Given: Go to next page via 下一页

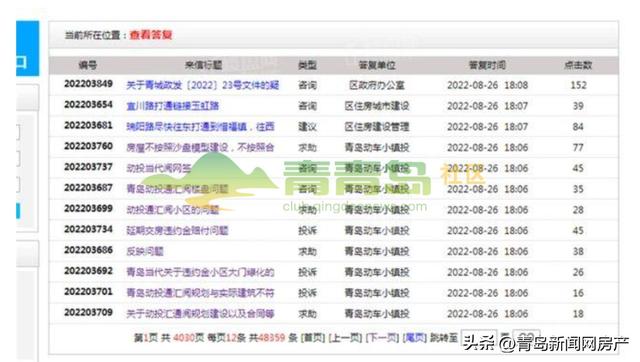Looking at the screenshot, I should [x=382, y=338].
